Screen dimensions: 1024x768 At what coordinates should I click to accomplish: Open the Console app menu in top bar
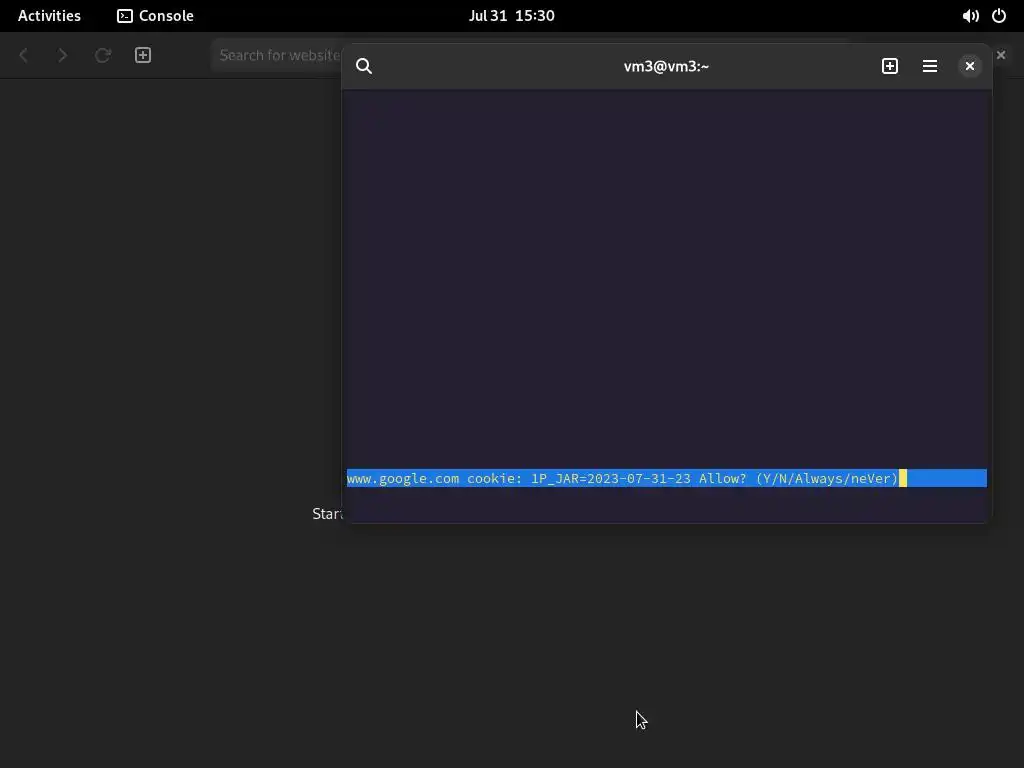coord(155,16)
